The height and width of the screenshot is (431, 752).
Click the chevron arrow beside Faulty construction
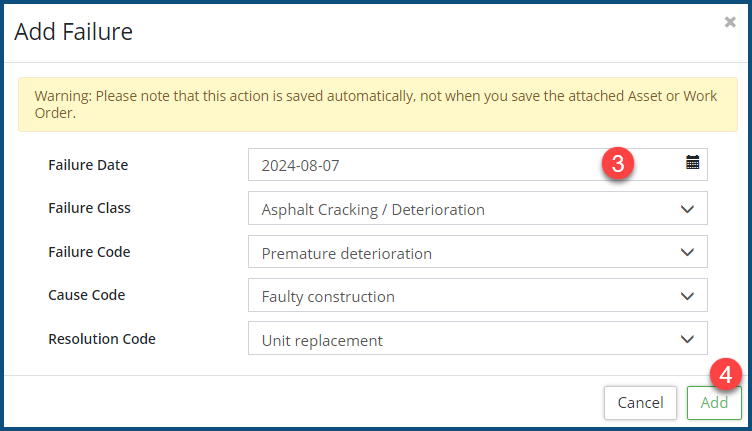pyautogui.click(x=687, y=296)
